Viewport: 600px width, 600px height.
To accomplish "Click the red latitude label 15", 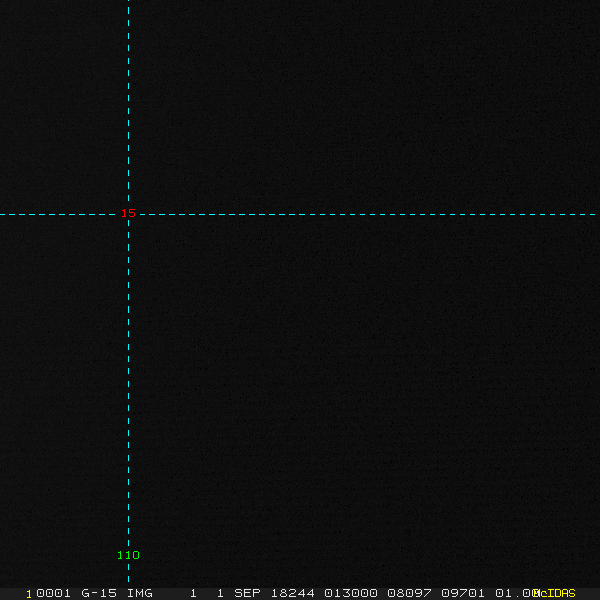I will click(128, 213).
